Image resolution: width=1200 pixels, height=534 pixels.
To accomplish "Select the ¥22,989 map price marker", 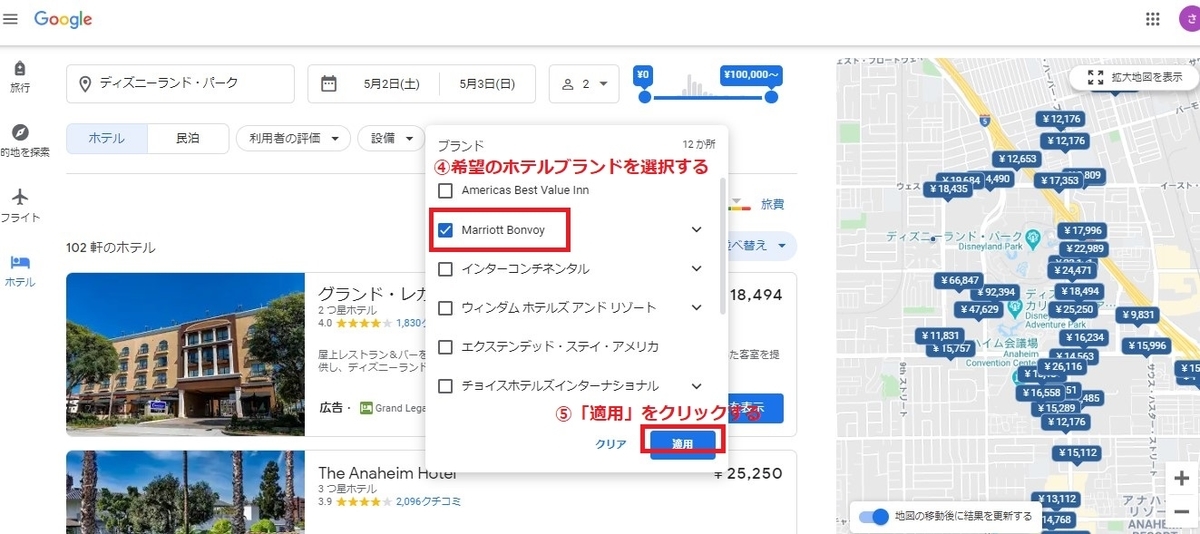I will coord(1084,248).
